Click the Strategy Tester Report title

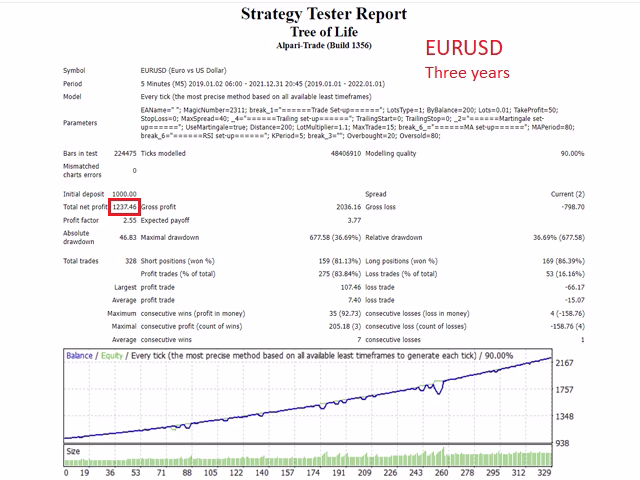pyautogui.click(x=324, y=14)
